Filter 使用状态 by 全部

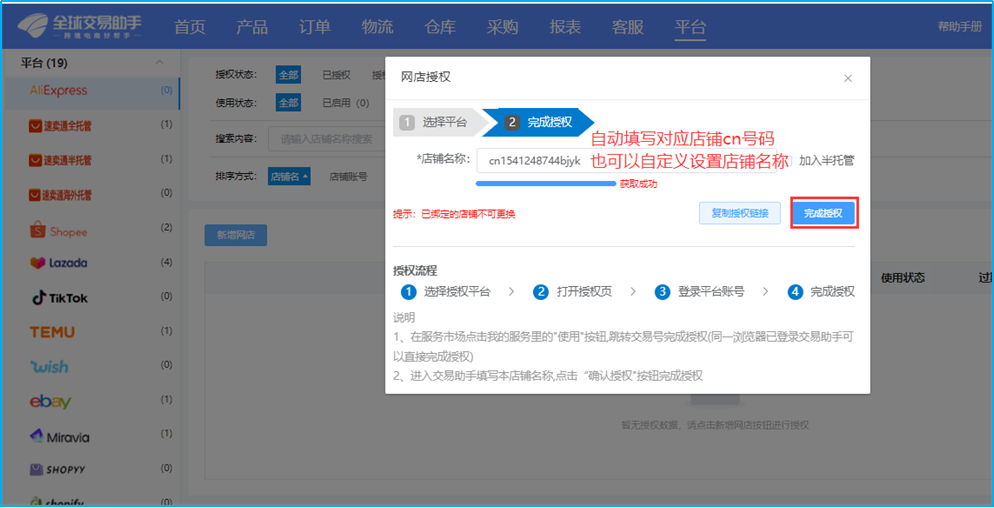click(x=288, y=102)
